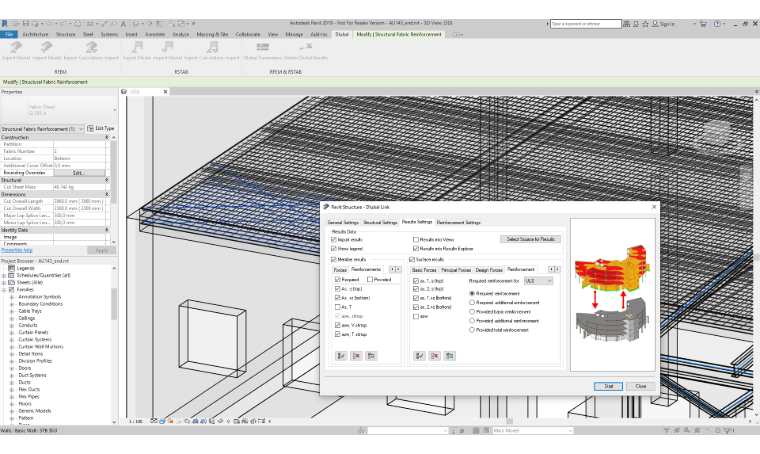Screen dimensions: 760x454
Task: Collapse the Identity Data properties group
Action: coord(107,230)
